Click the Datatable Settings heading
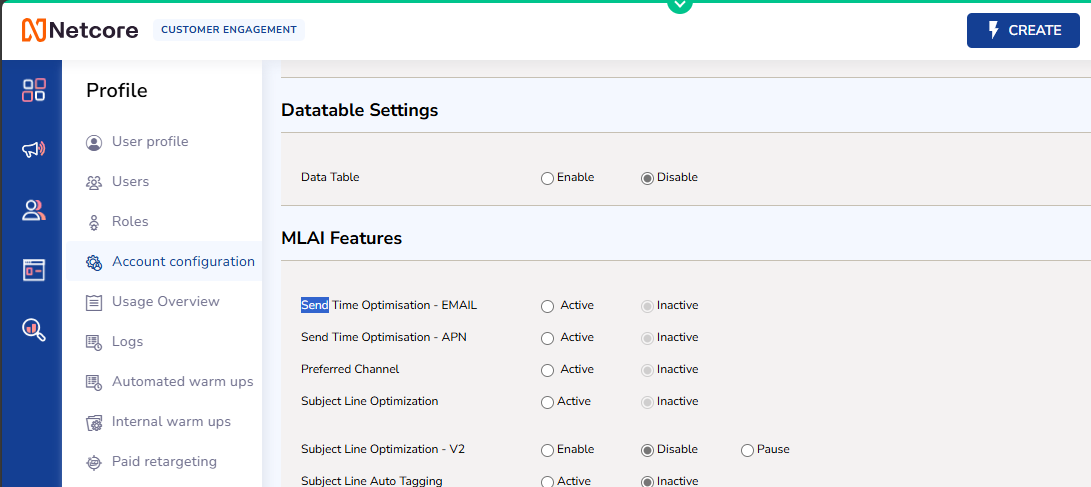This screenshot has height=487, width=1091. [x=360, y=110]
